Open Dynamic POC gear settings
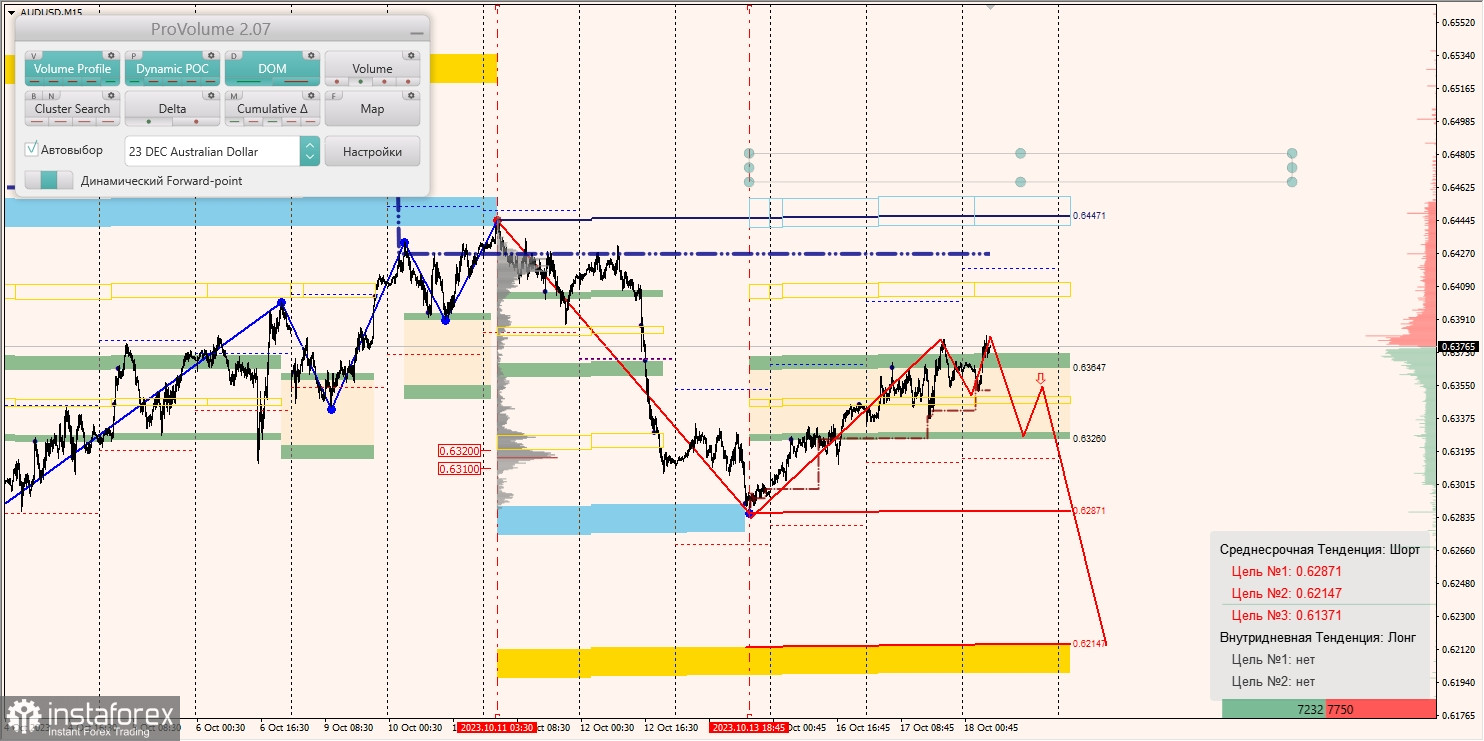This screenshot has width=1484, height=741. [211, 55]
